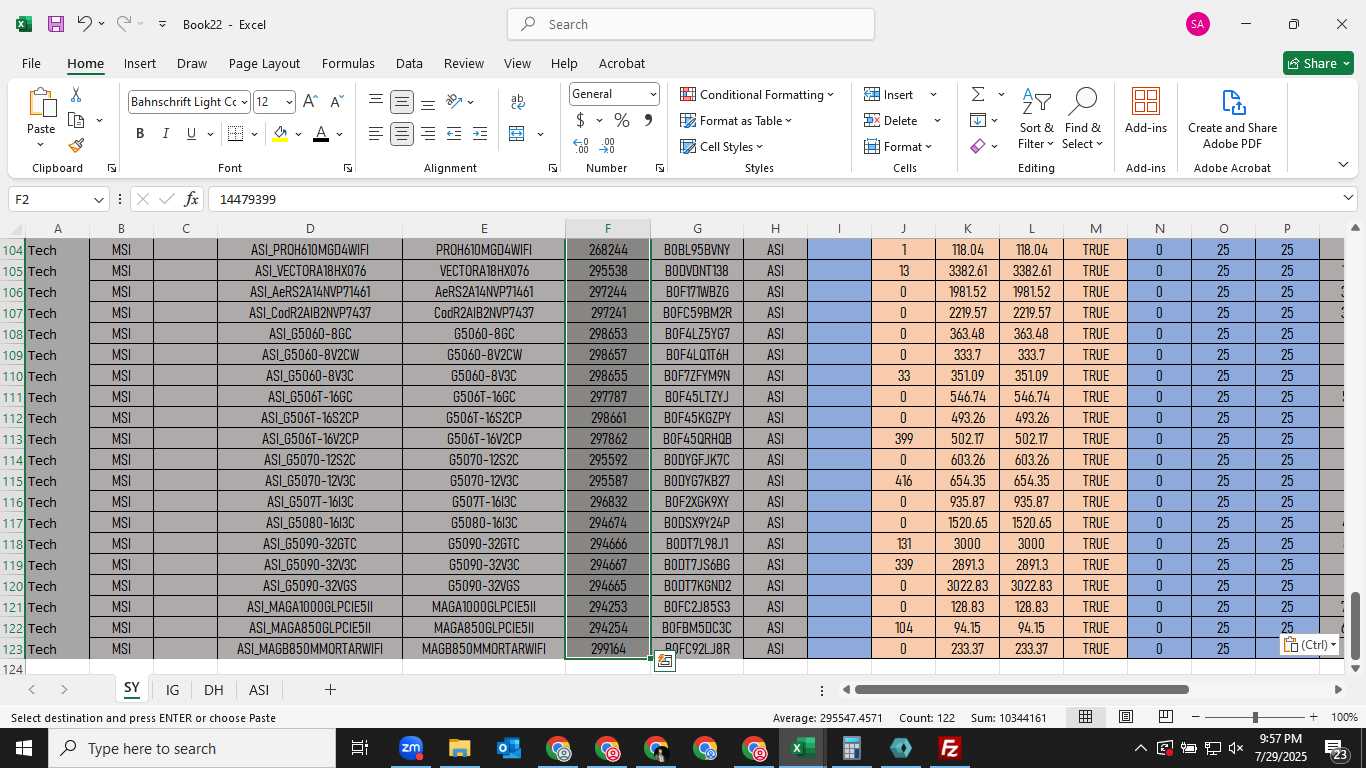Viewport: 1366px width, 768px height.
Task: Click the Increase Indent icon
Action: click(480, 134)
